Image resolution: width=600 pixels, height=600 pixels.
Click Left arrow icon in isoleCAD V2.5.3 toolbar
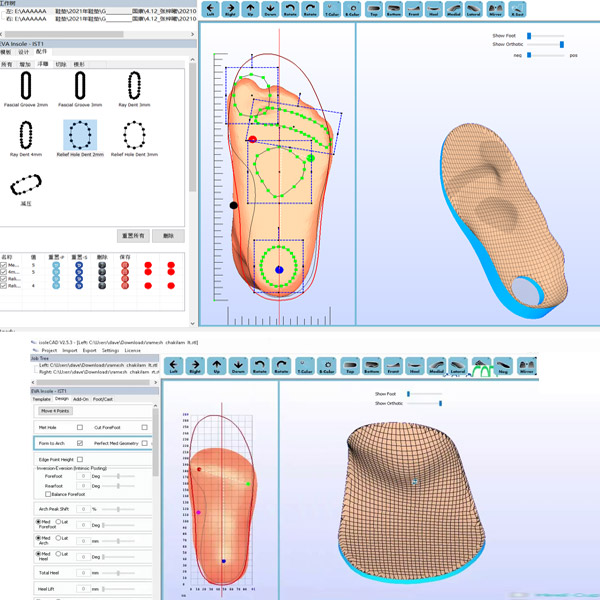coord(173,366)
